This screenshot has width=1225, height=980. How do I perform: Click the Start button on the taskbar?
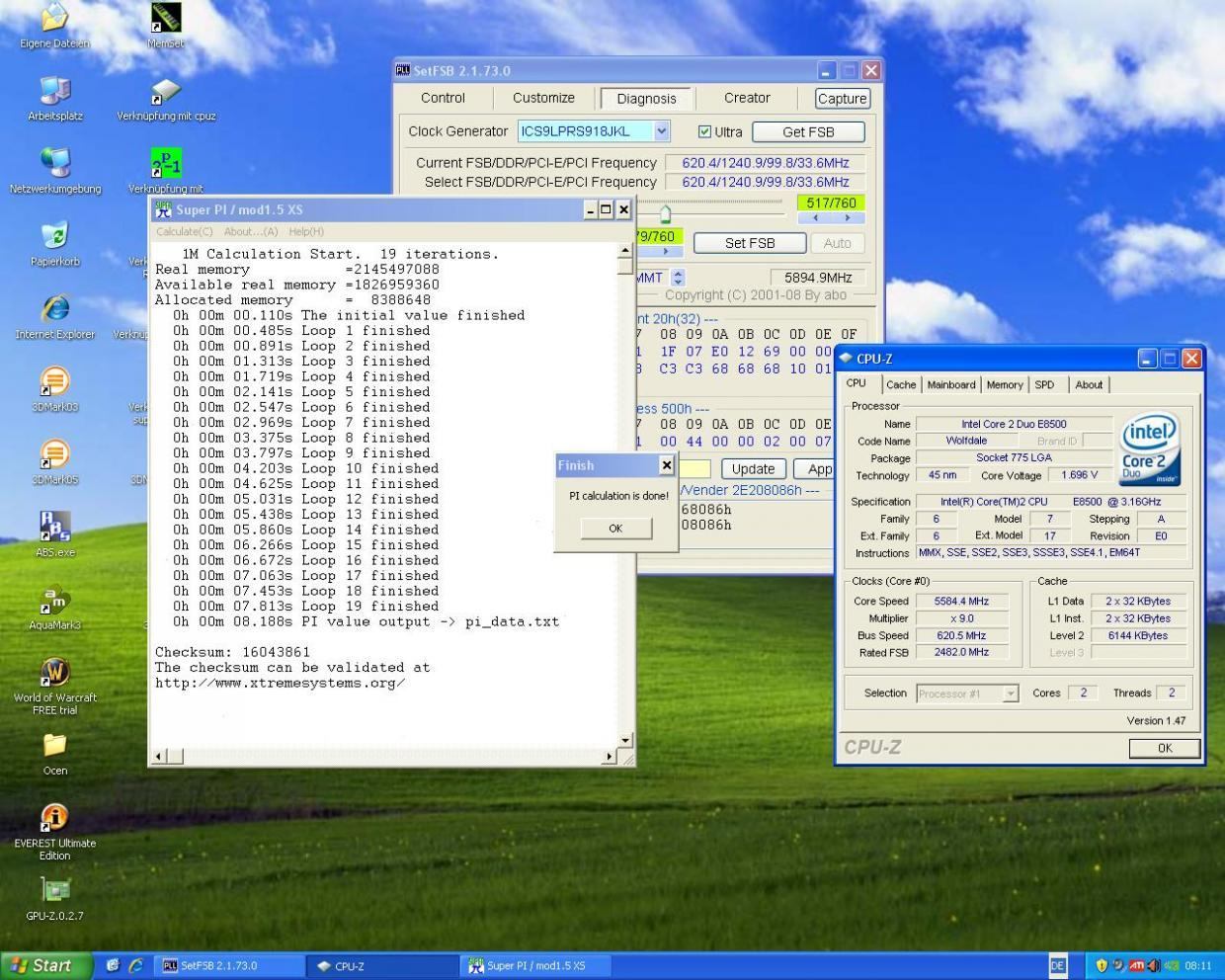coord(43,965)
